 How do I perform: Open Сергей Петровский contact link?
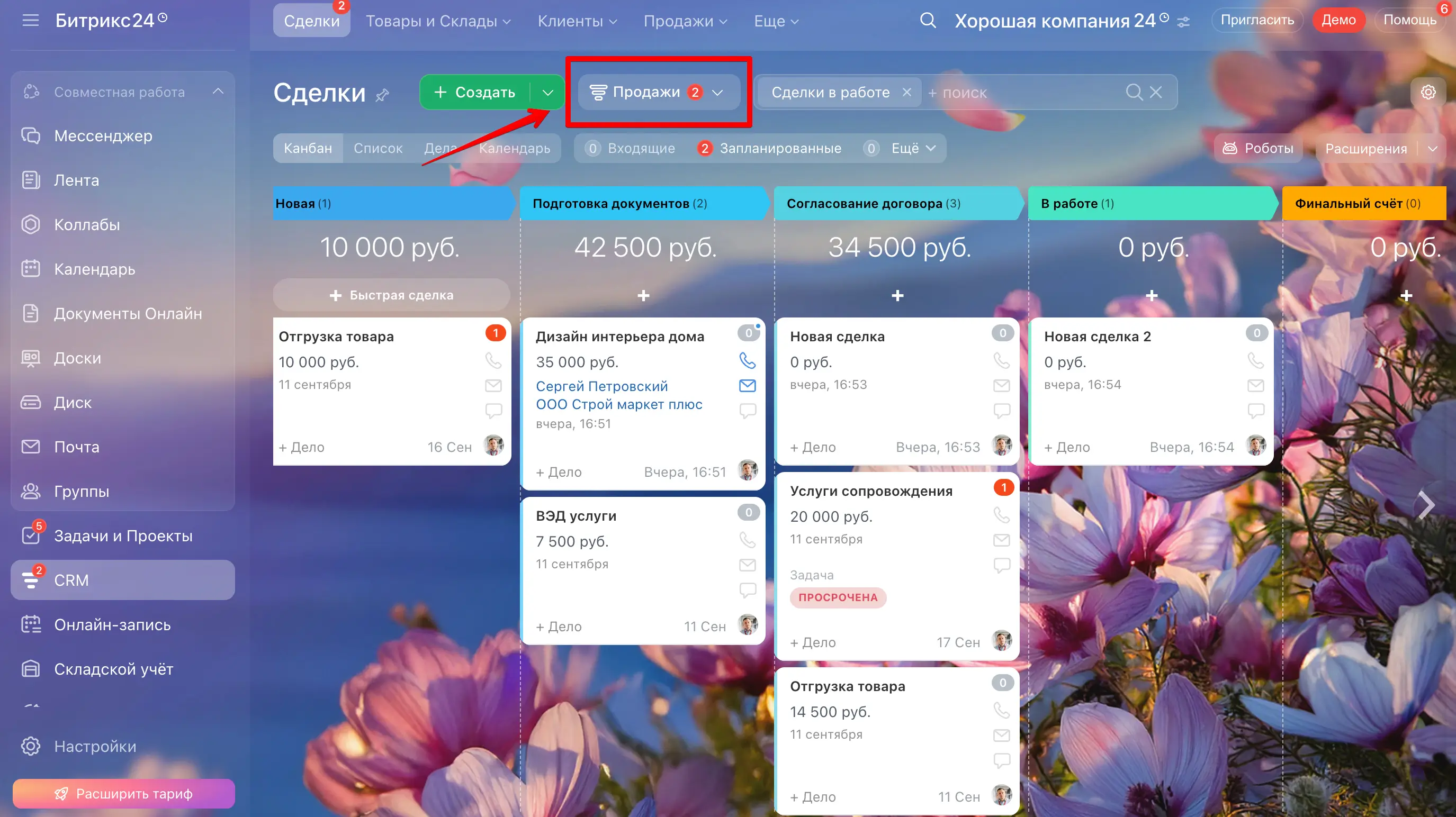pos(601,386)
